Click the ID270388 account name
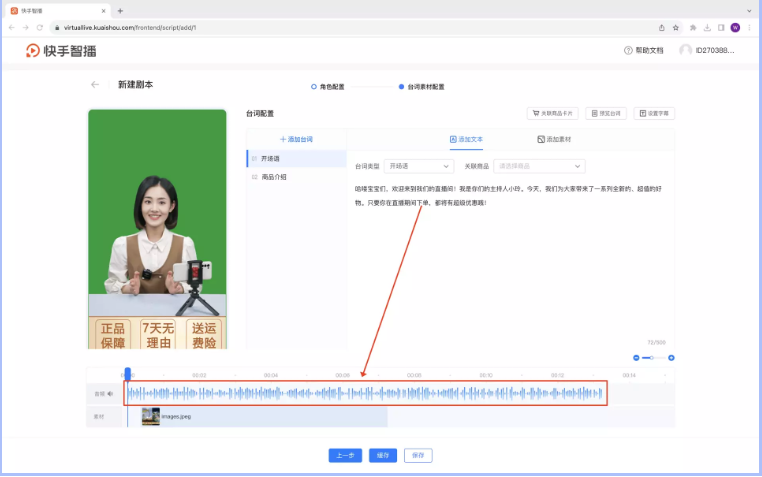 tap(714, 51)
